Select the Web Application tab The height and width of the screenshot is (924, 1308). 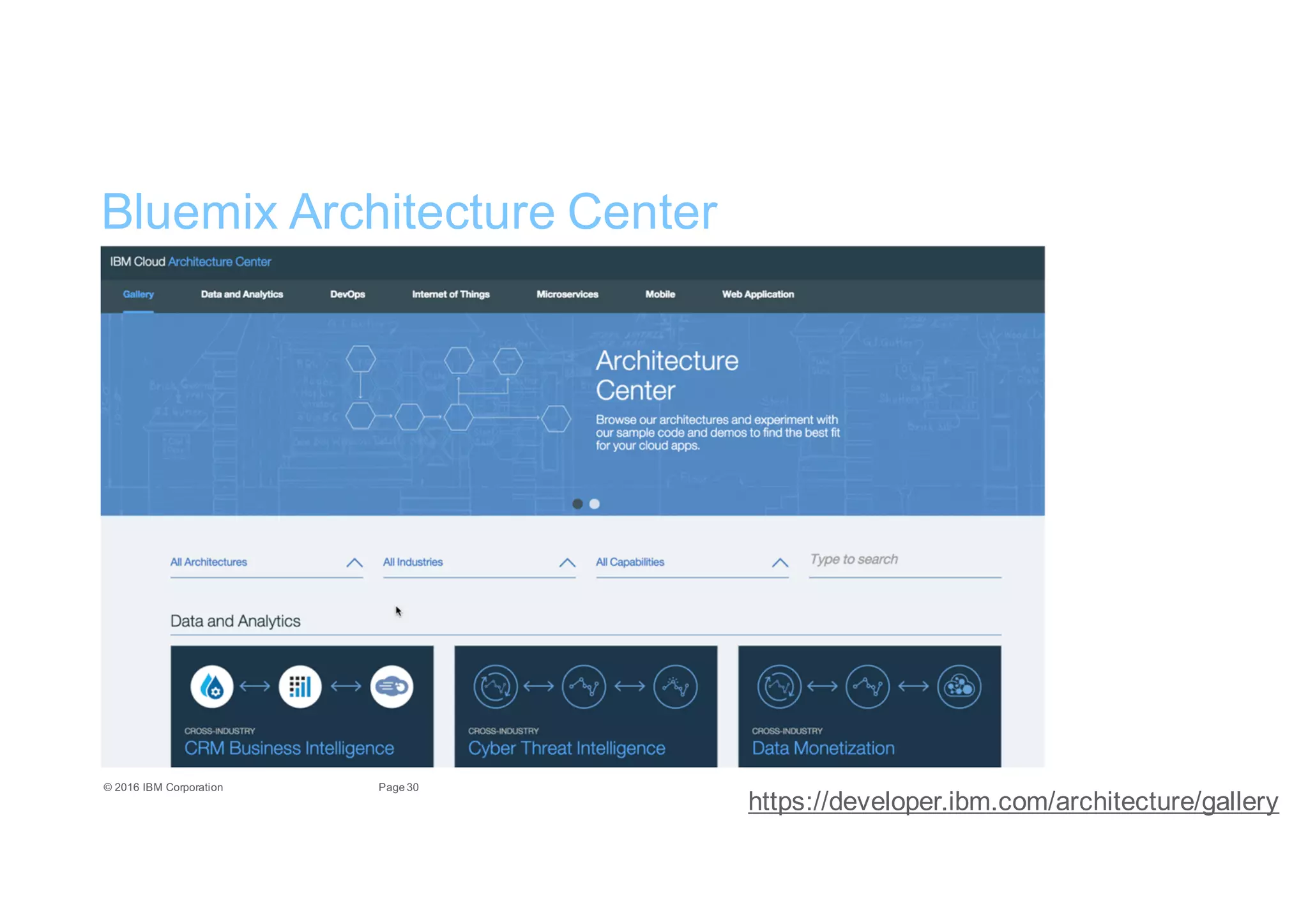click(x=757, y=294)
